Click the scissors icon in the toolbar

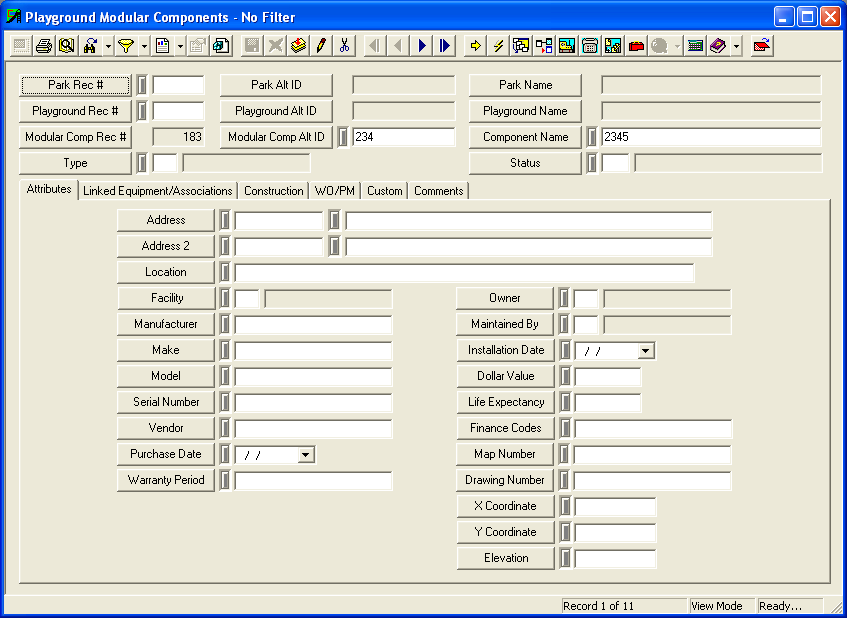coord(344,46)
